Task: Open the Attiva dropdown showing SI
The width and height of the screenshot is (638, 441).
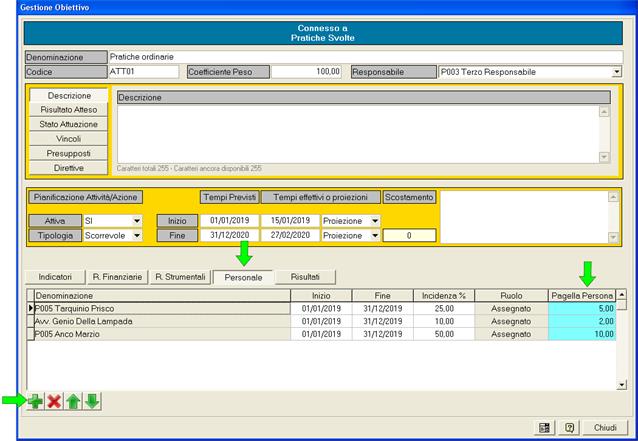Action: point(136,220)
